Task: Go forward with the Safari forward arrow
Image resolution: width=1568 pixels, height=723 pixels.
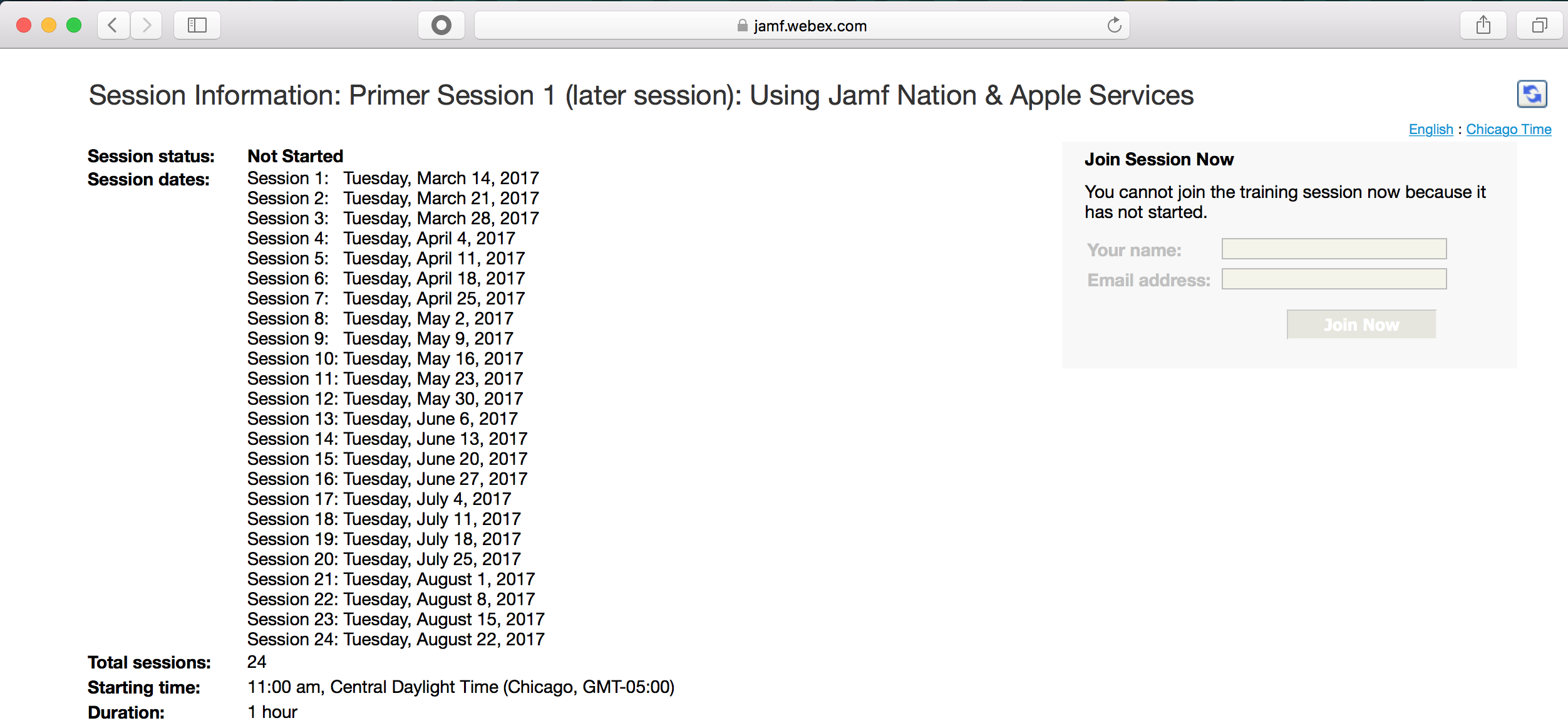Action: (147, 25)
